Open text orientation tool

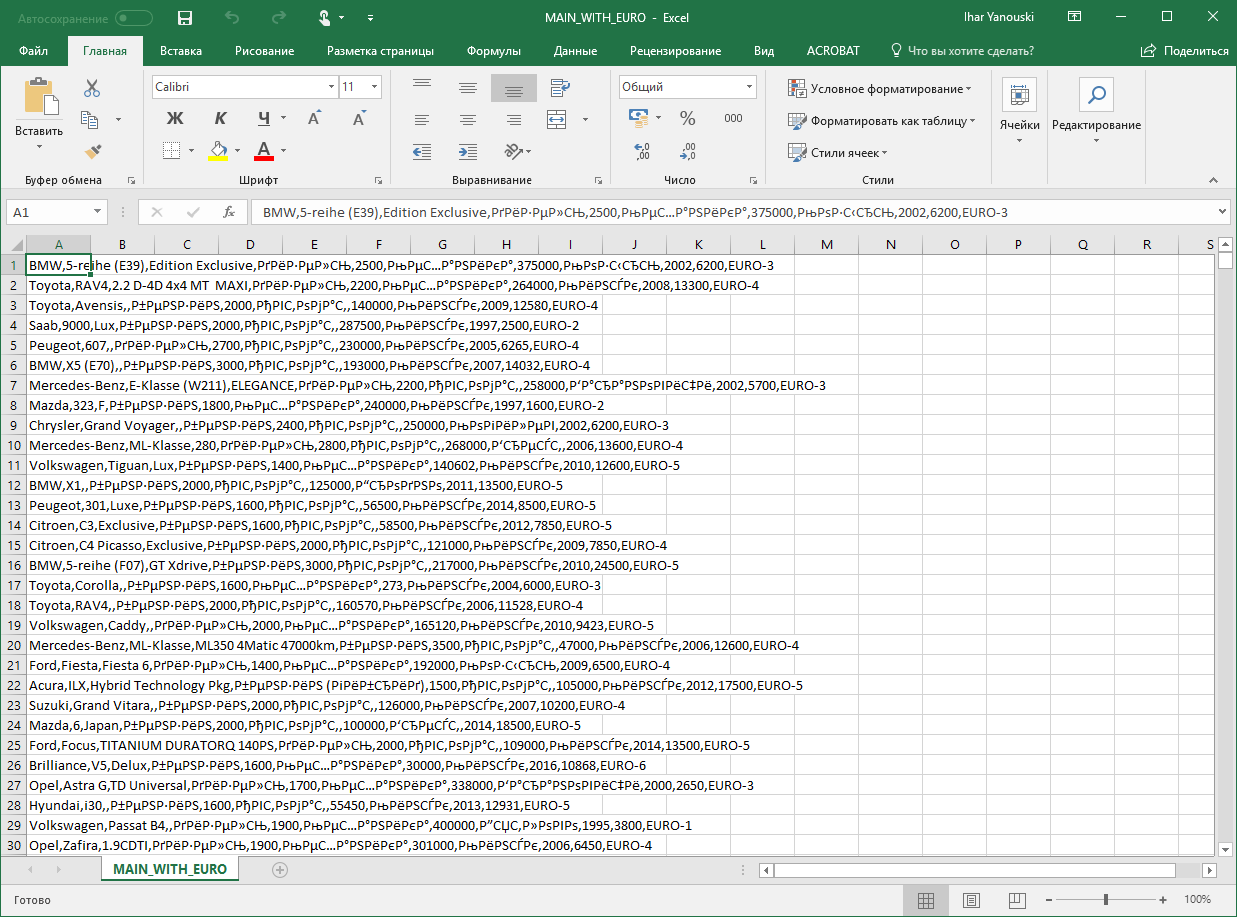click(514, 152)
